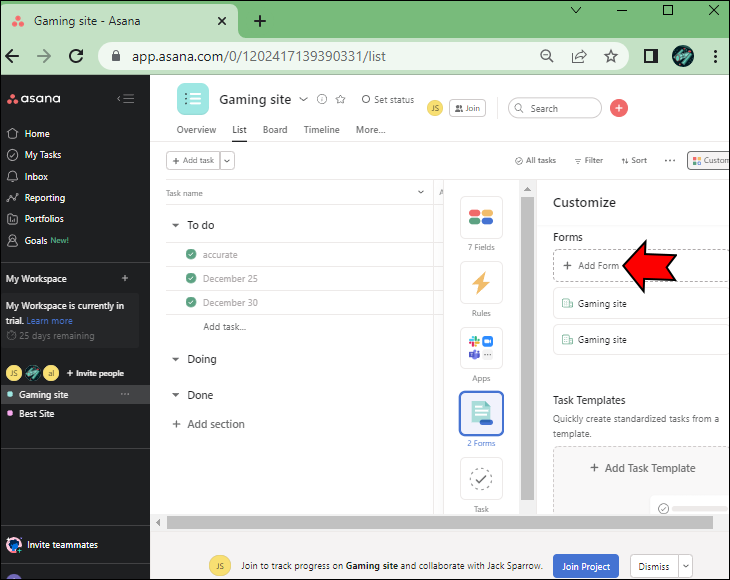Follow the Learn more trial link
Viewport: 730px width, 580px height.
(49, 321)
